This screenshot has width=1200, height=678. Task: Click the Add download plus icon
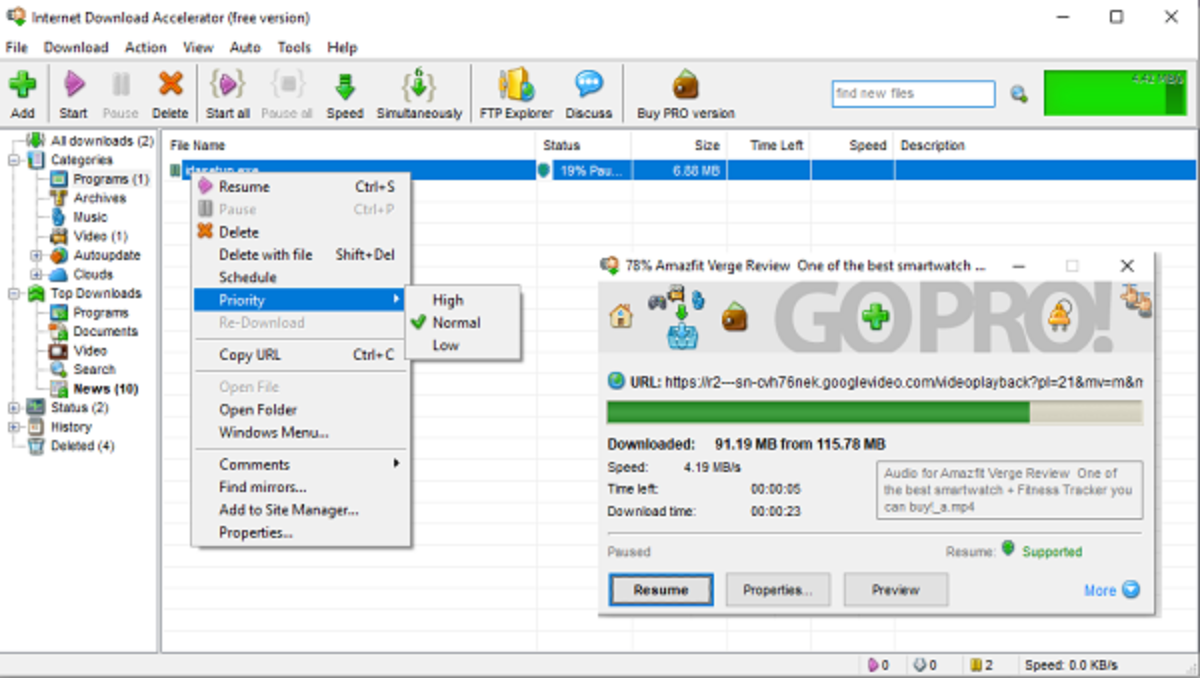click(x=22, y=85)
